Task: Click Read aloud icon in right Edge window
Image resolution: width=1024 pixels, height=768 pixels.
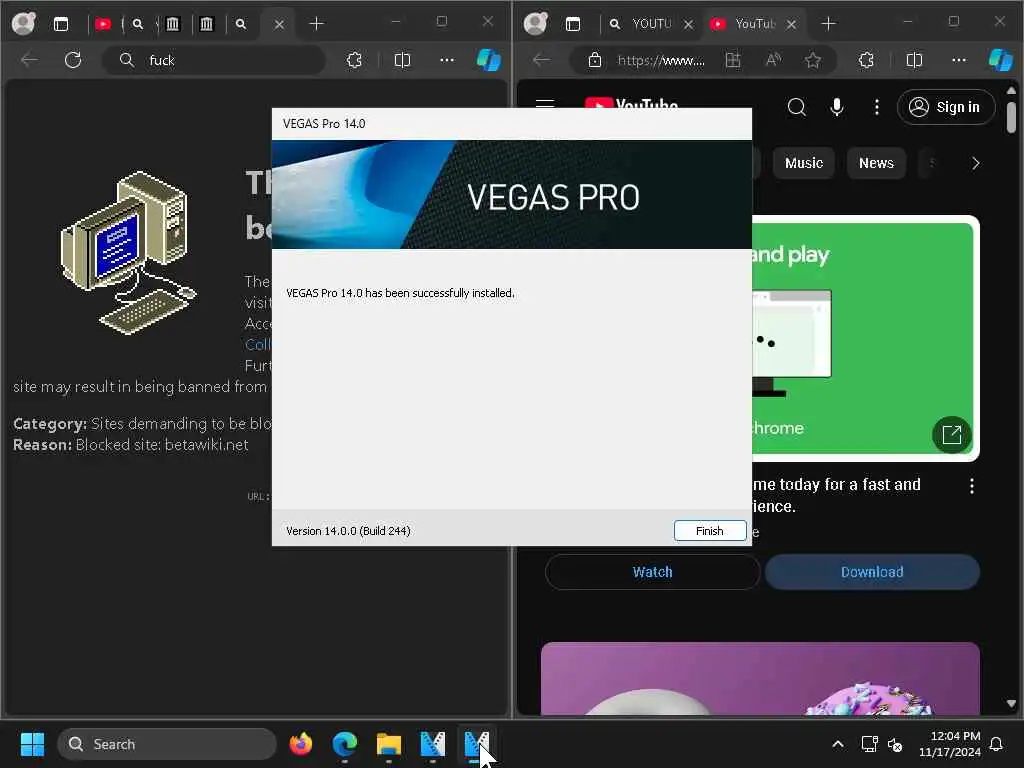Action: [x=773, y=60]
